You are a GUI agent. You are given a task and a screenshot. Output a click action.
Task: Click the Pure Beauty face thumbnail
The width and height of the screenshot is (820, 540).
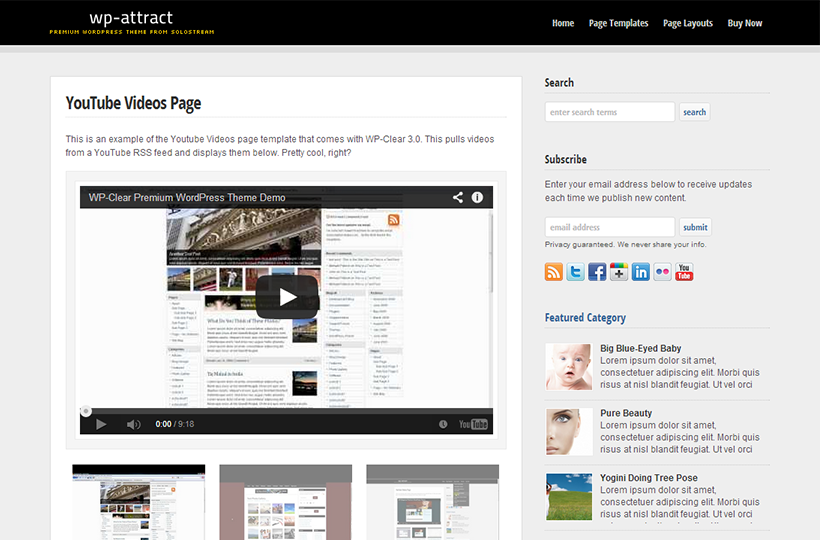[x=569, y=432]
